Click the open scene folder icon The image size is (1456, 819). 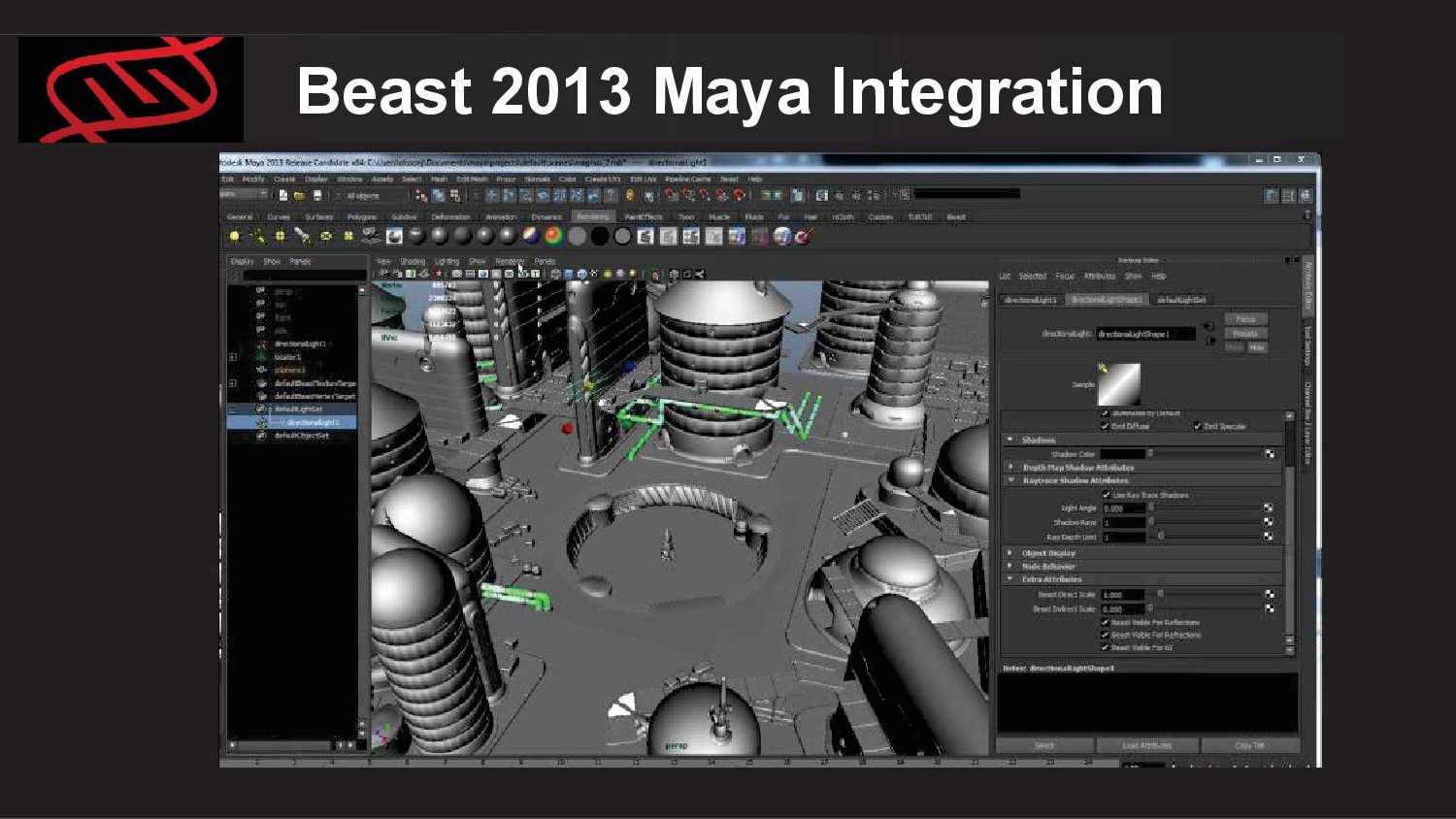300,196
